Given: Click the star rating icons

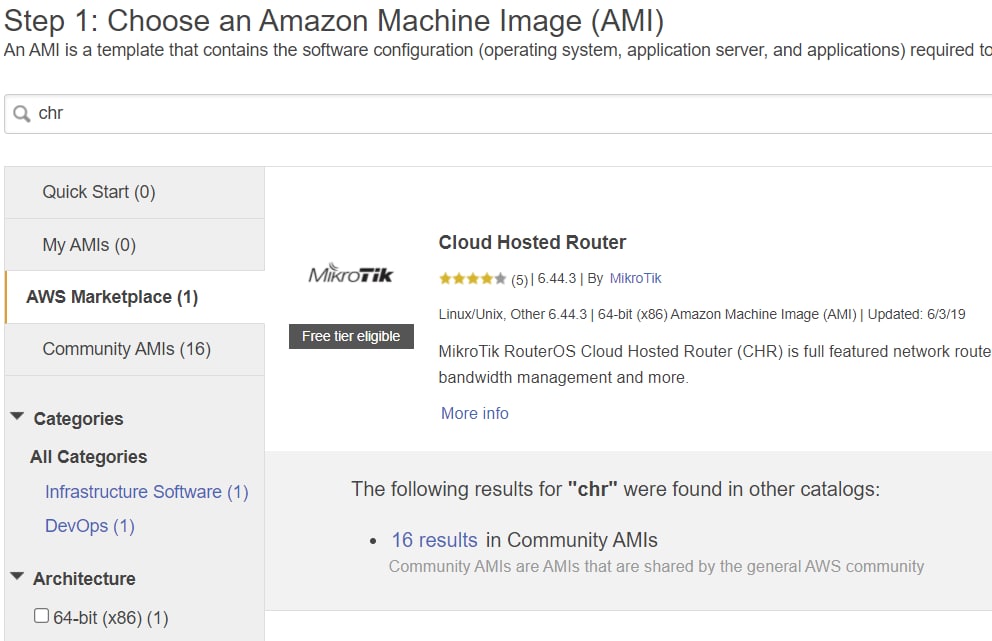Looking at the screenshot, I should pos(473,278).
